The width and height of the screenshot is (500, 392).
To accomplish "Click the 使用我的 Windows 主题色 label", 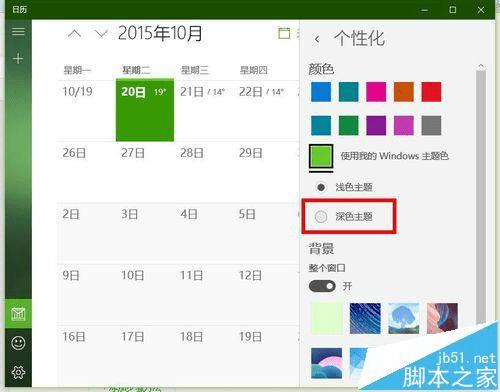I will [394, 156].
